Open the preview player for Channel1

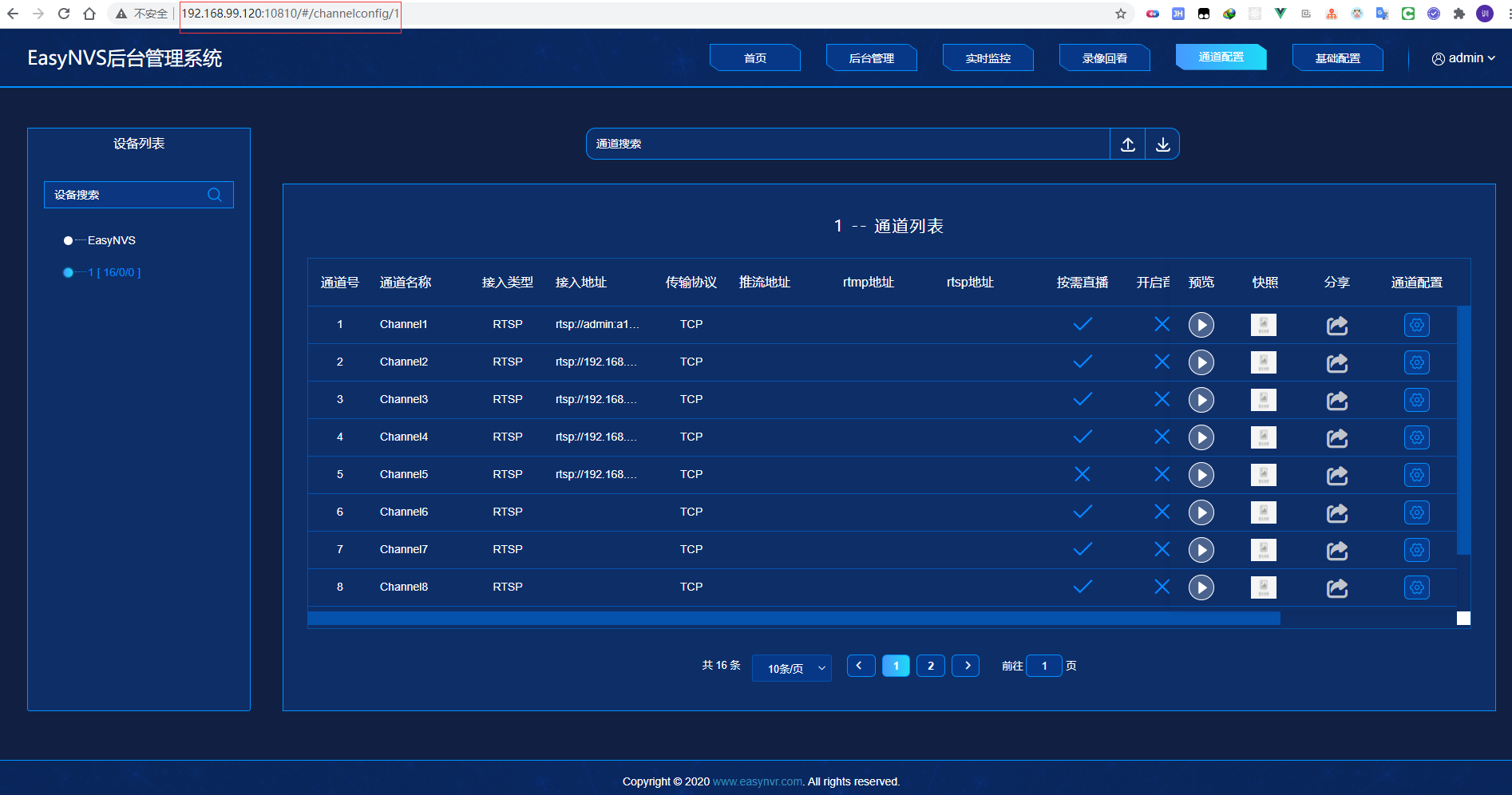(1201, 324)
